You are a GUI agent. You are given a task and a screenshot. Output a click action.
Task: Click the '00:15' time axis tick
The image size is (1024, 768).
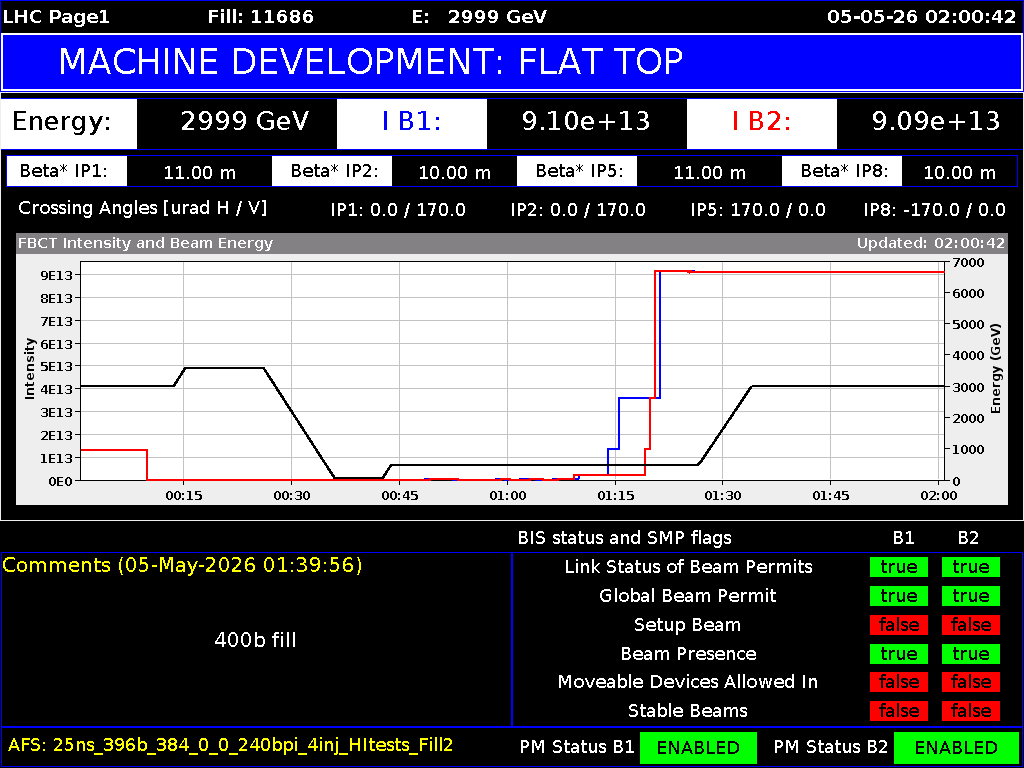click(x=184, y=496)
